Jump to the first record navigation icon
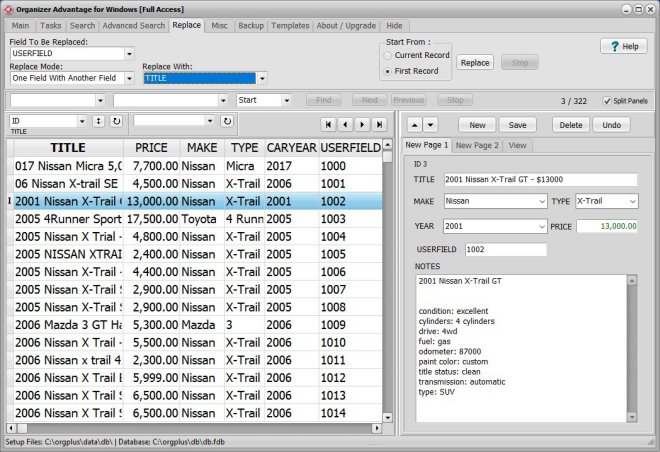660x452 pixels. pos(328,124)
